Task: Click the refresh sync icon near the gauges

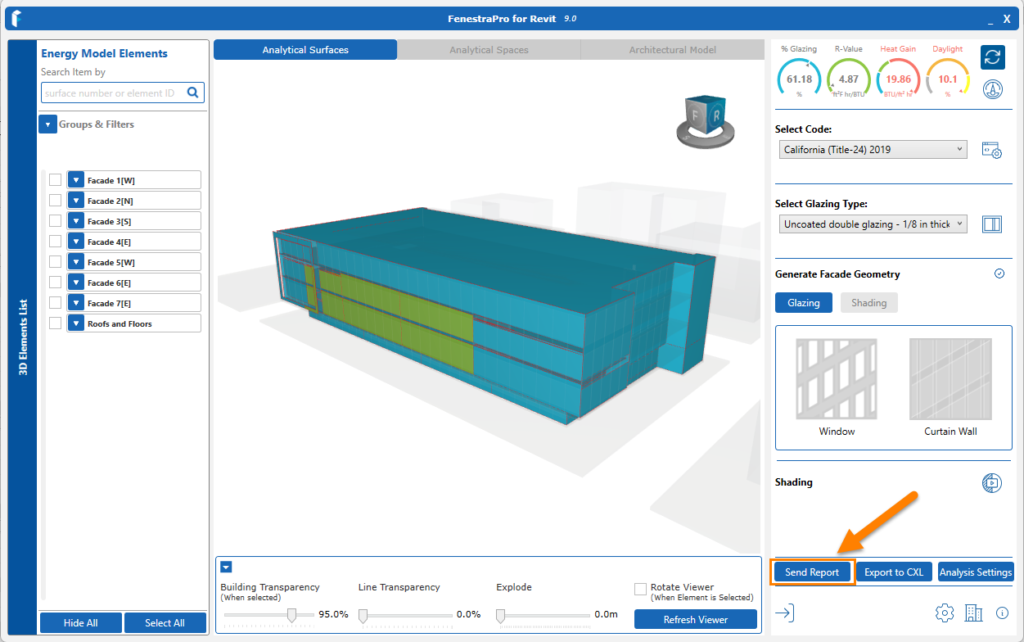Action: coord(992,57)
